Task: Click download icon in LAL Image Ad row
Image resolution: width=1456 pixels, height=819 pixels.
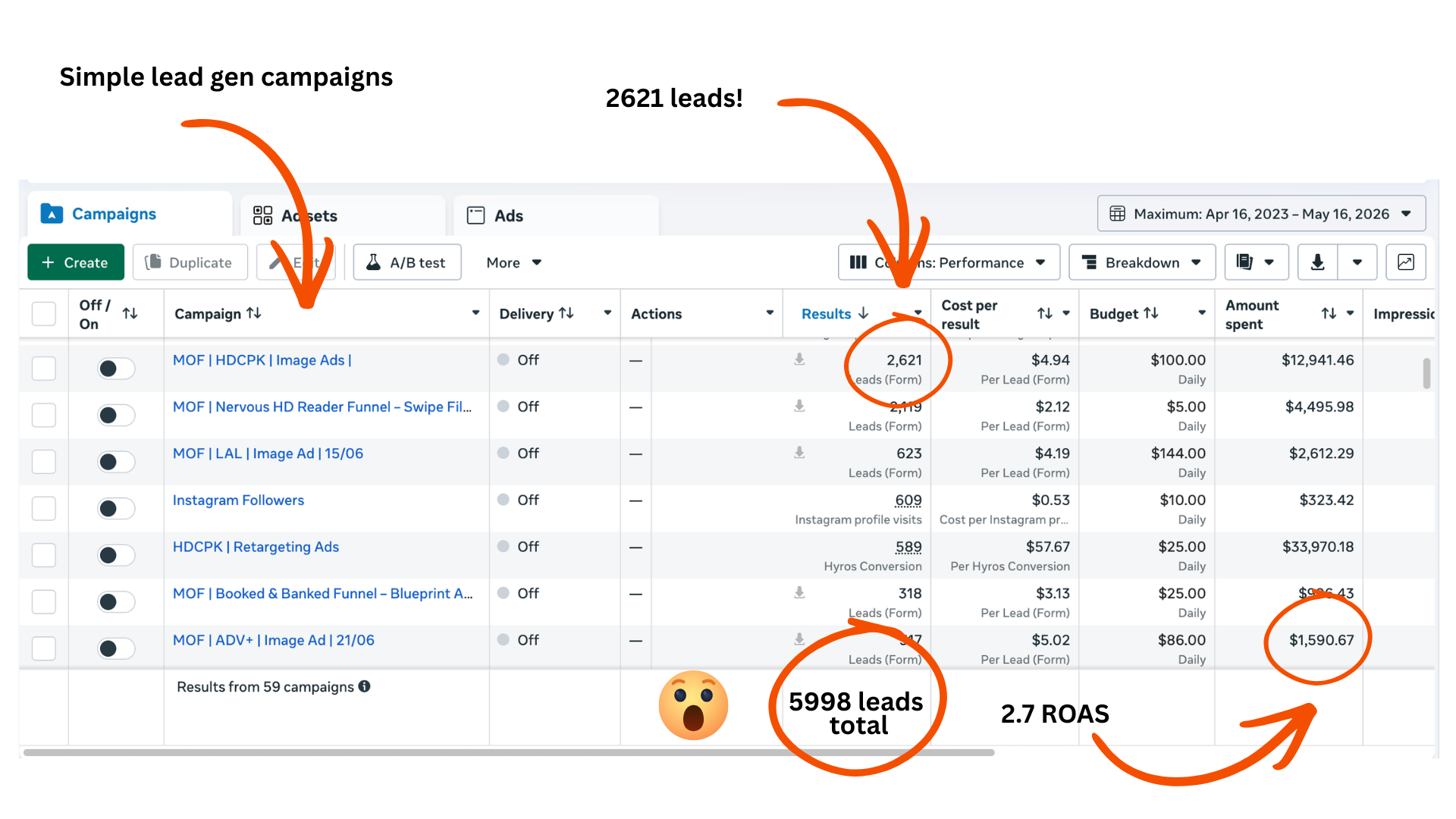Action: (799, 453)
